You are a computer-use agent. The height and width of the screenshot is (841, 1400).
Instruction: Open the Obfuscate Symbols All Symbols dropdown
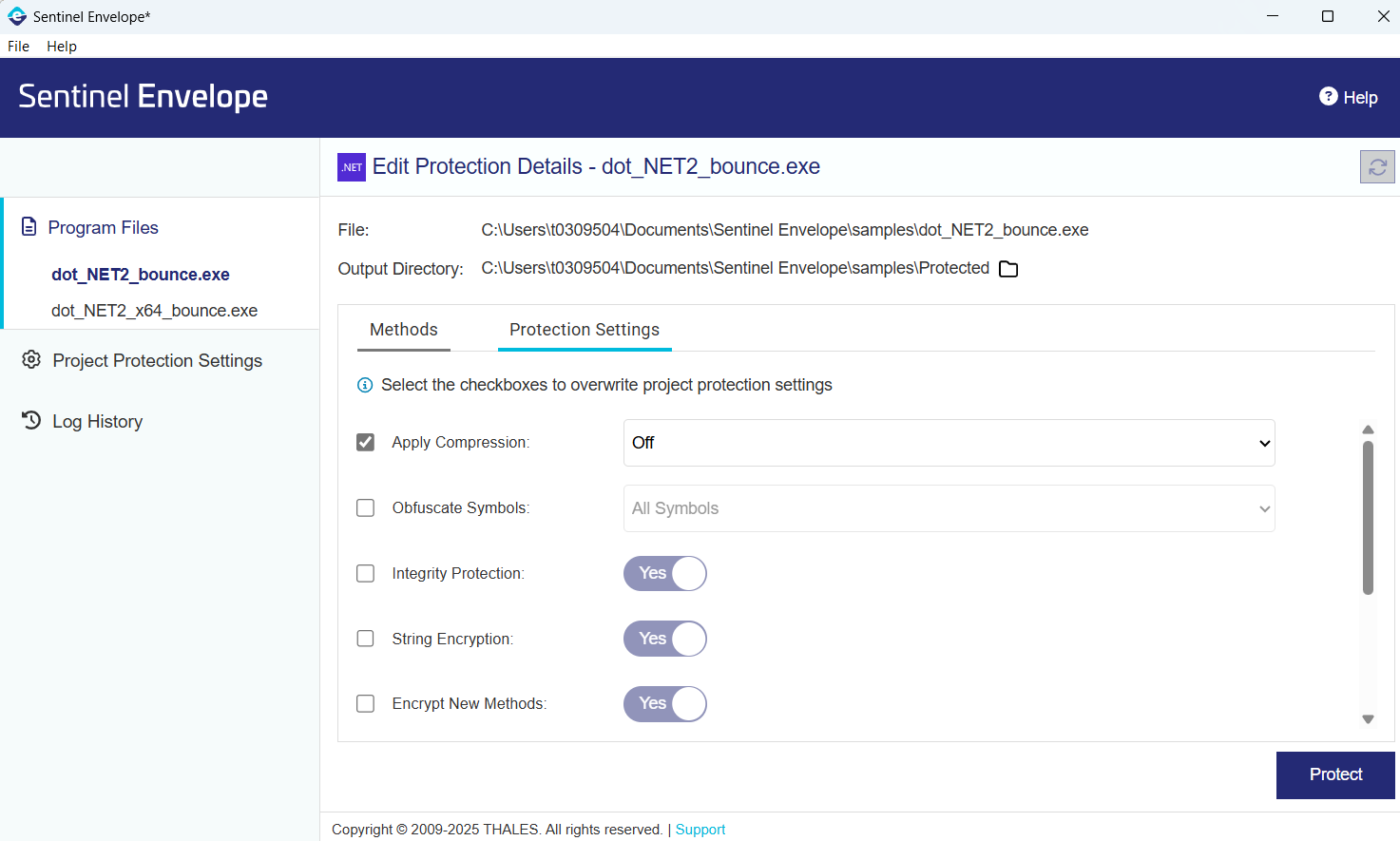949,508
